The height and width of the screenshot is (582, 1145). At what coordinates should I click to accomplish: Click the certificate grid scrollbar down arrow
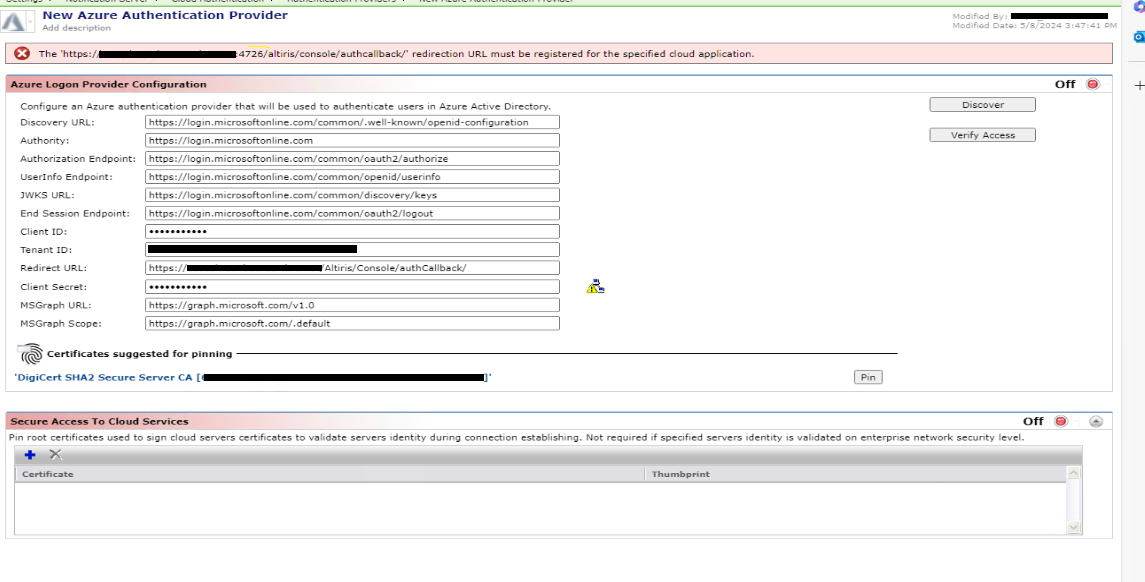click(1073, 527)
